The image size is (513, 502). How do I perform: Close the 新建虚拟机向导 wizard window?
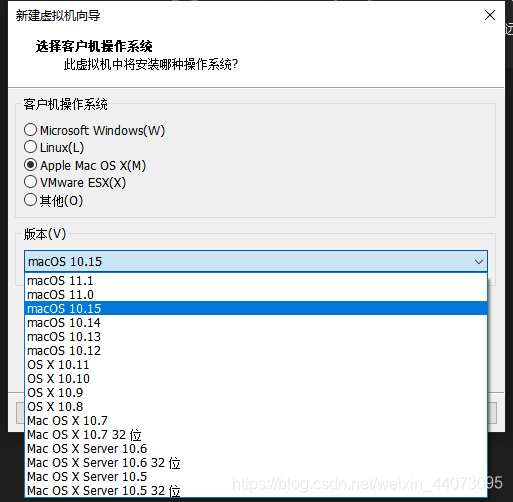point(490,15)
